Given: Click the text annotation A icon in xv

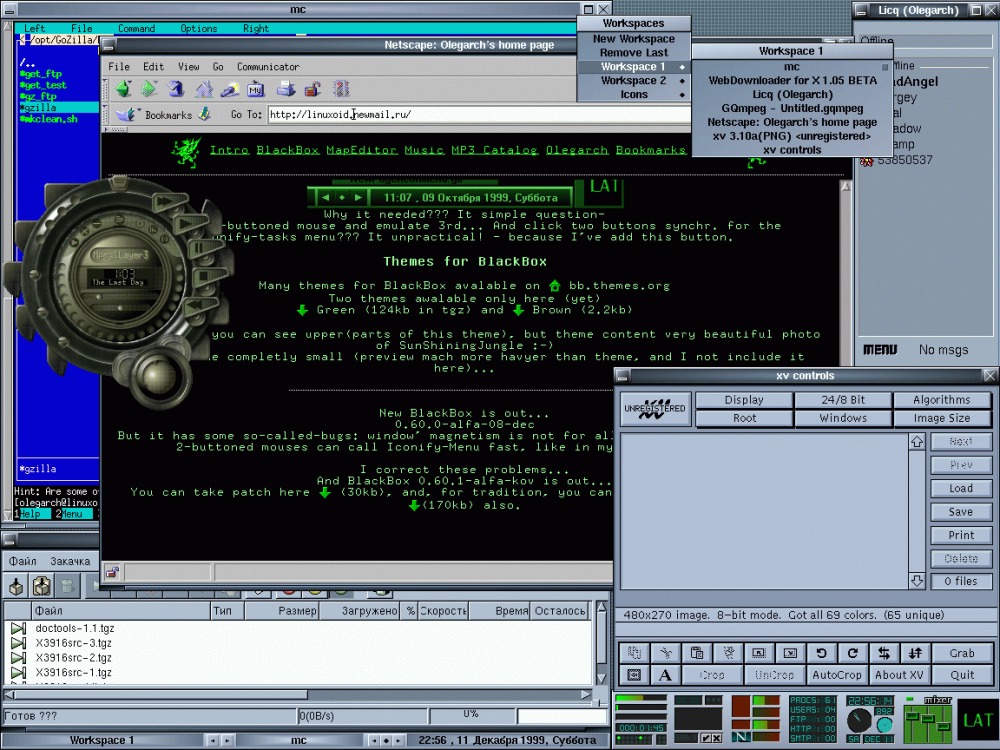Looking at the screenshot, I should click(665, 675).
